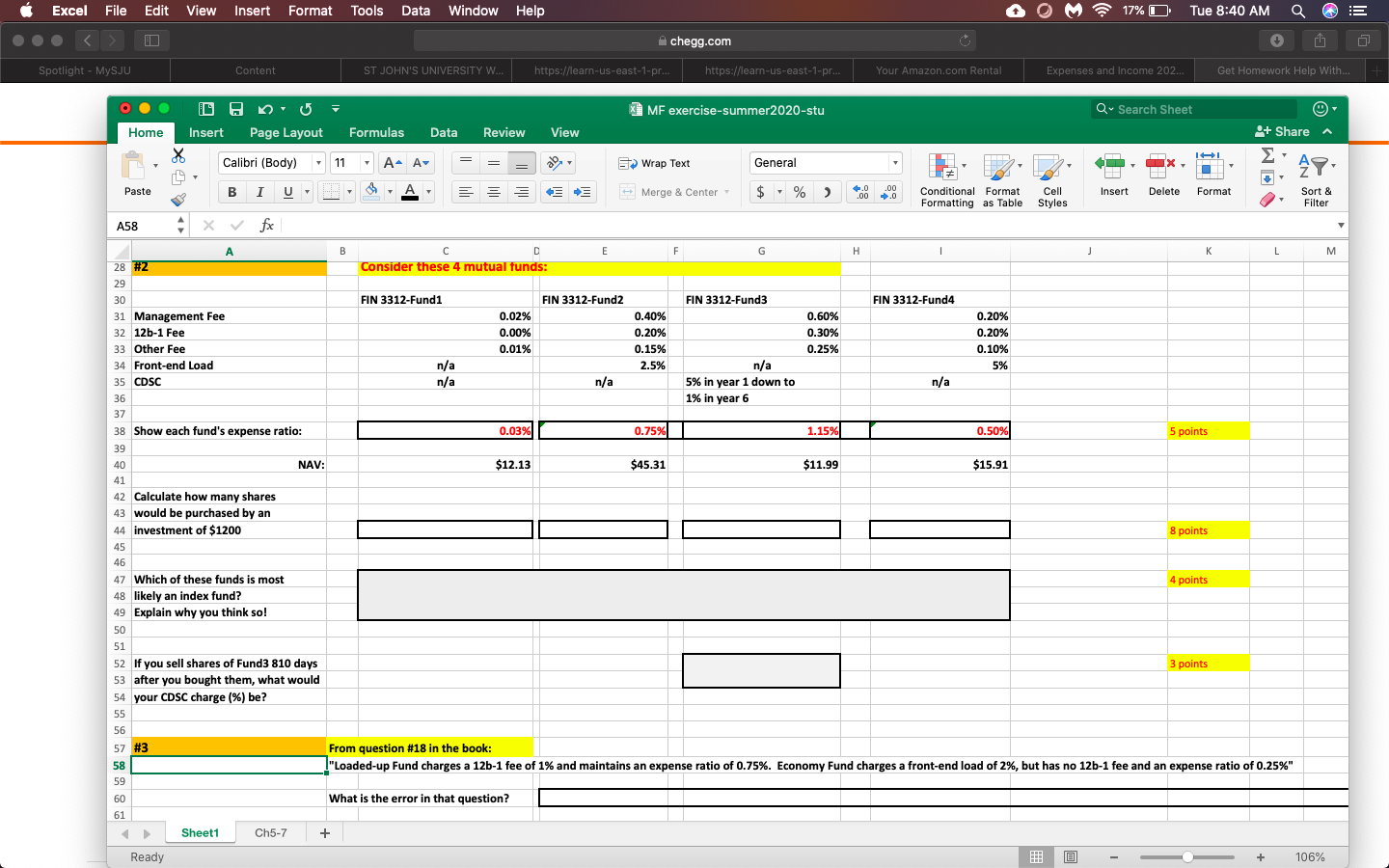Expand the formula bar
1389x868 pixels.
click(x=1341, y=226)
